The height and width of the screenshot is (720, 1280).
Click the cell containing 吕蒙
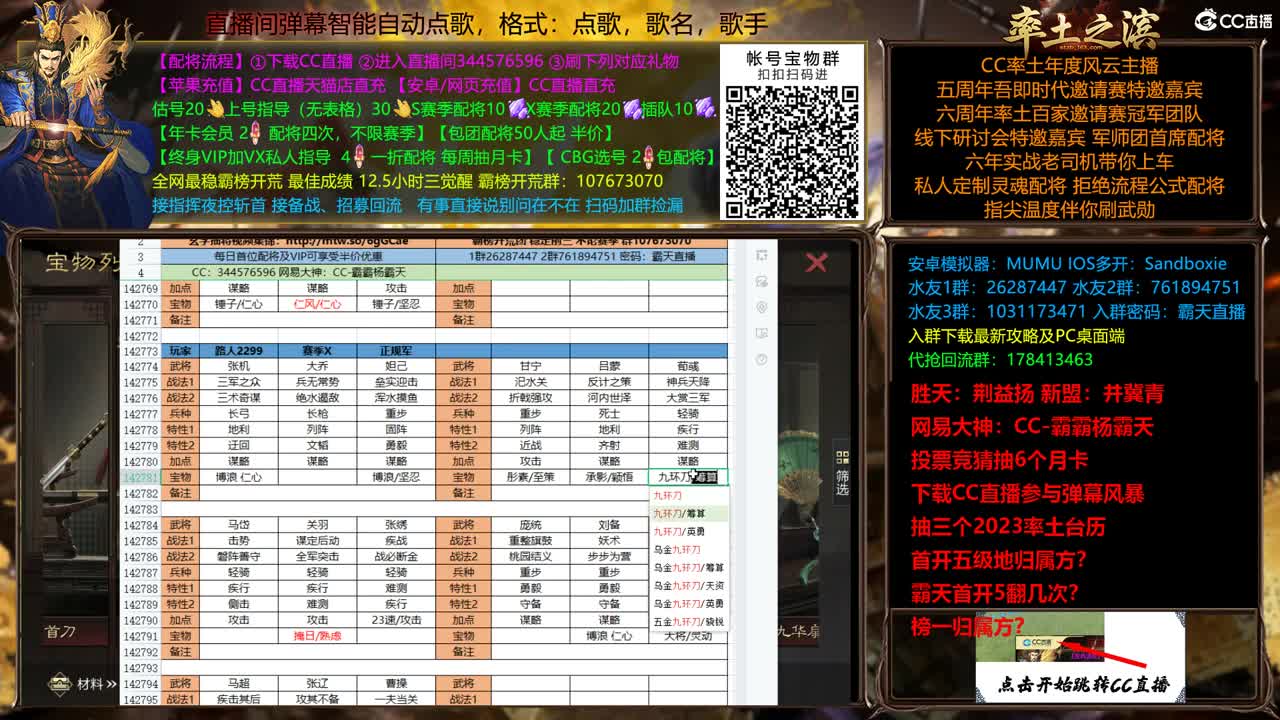[609, 366]
